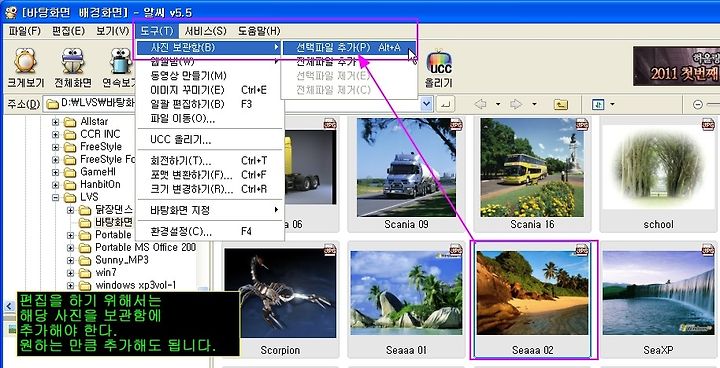Viewport: 720px width, 368px height.
Task: Expand the Allstar folder
Action: point(56,122)
